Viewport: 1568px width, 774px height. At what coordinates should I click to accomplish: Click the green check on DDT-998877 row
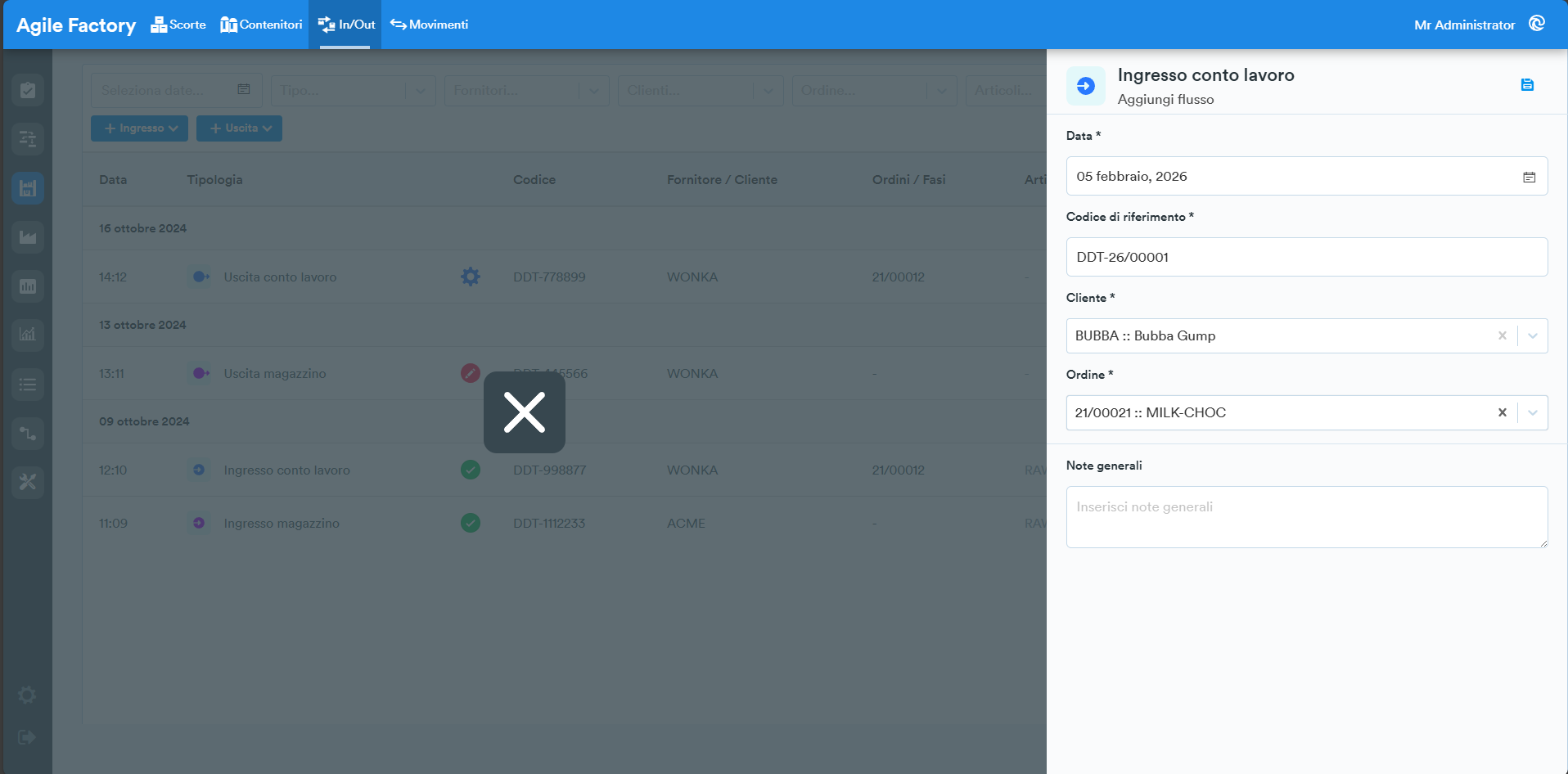[471, 470]
